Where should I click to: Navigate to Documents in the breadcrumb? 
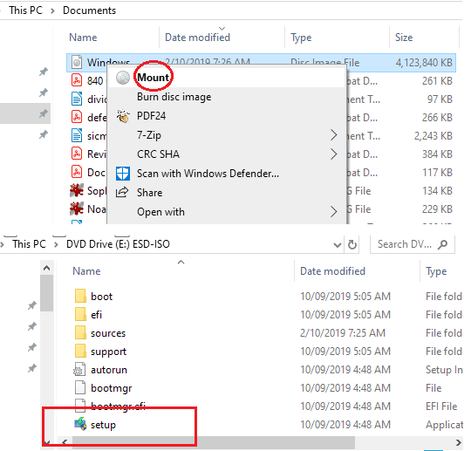(89, 10)
